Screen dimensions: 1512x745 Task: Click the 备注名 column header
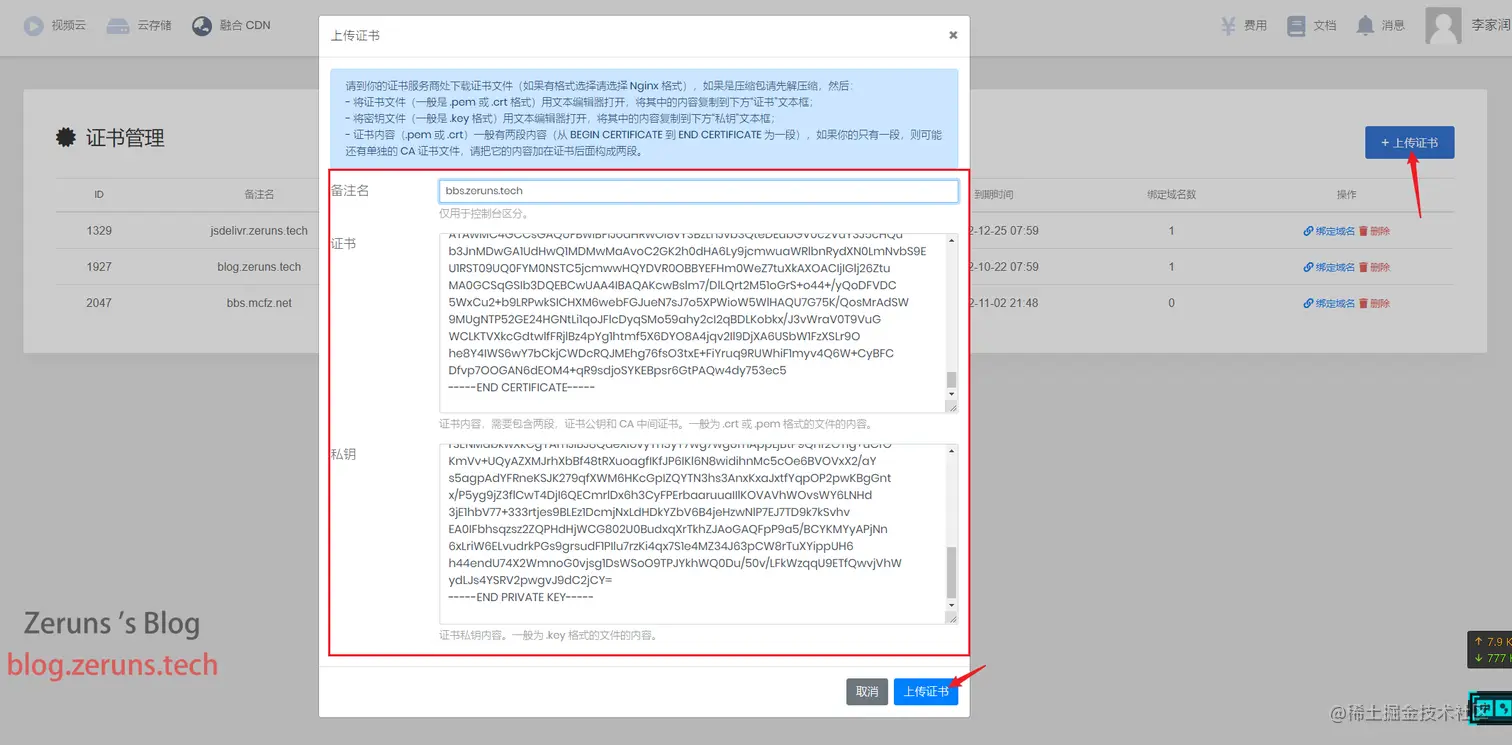click(x=259, y=195)
